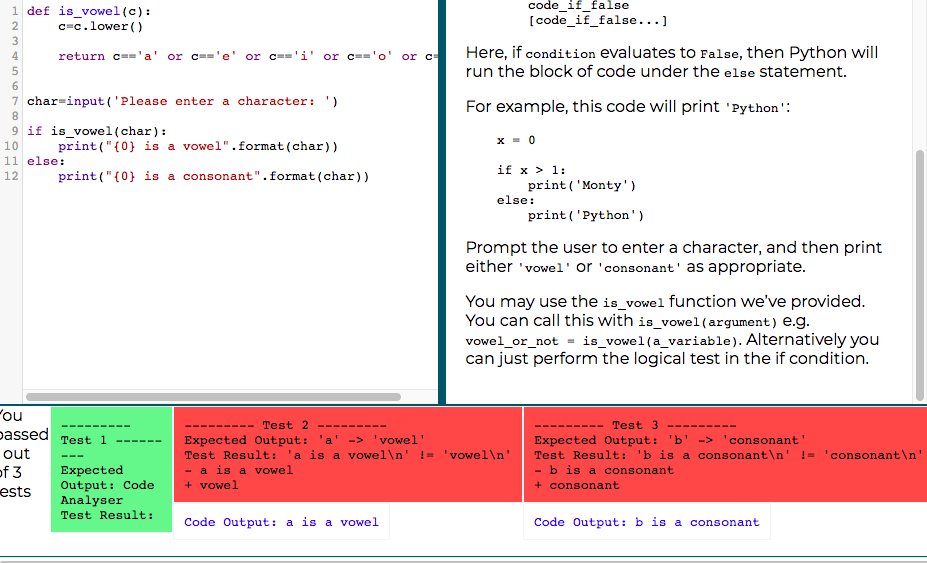
Task: Click the red Test 3 result box
Action: (725, 454)
